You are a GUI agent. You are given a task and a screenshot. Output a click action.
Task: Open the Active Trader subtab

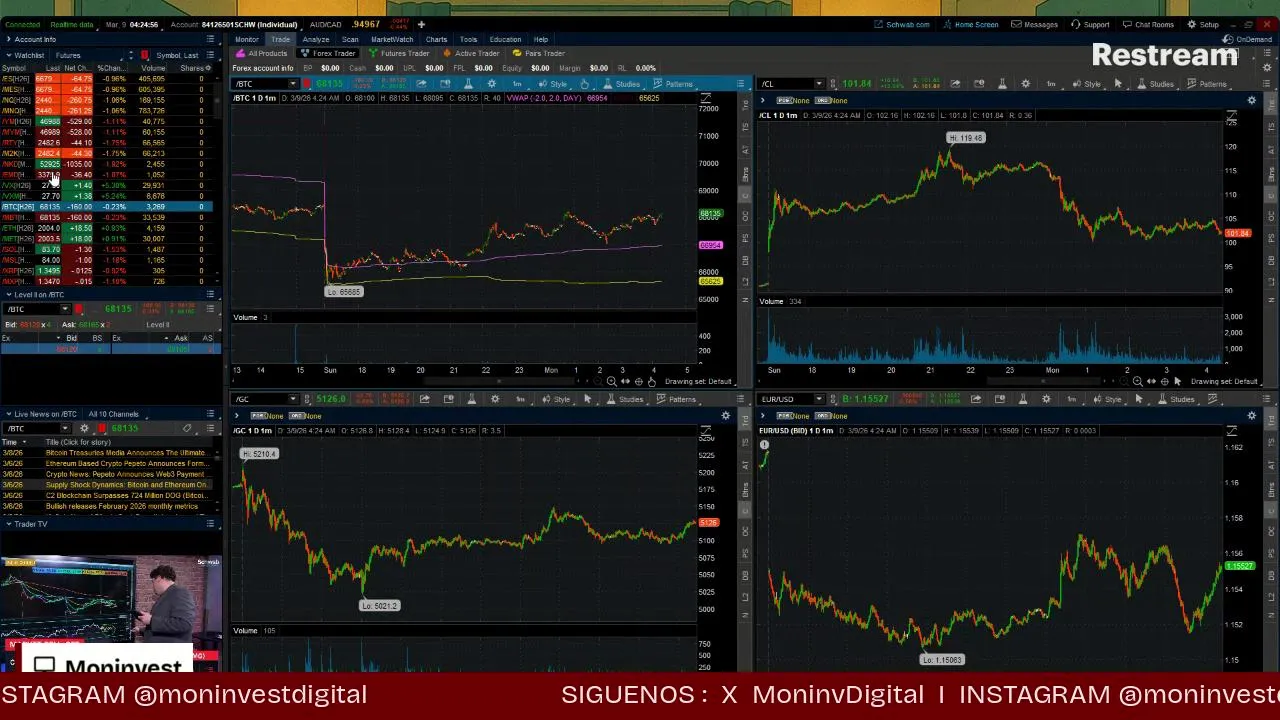(x=472, y=53)
